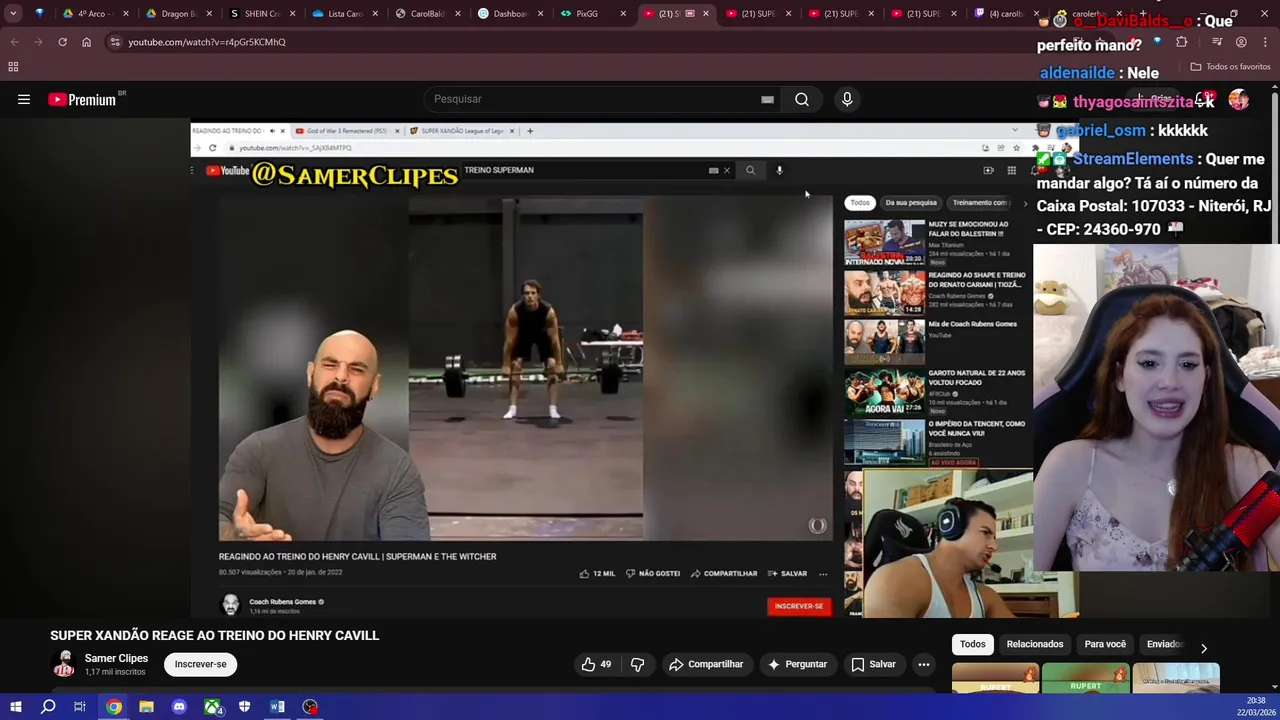Open the tab search dropdown
The height and width of the screenshot is (720, 1280).
pos(13,14)
